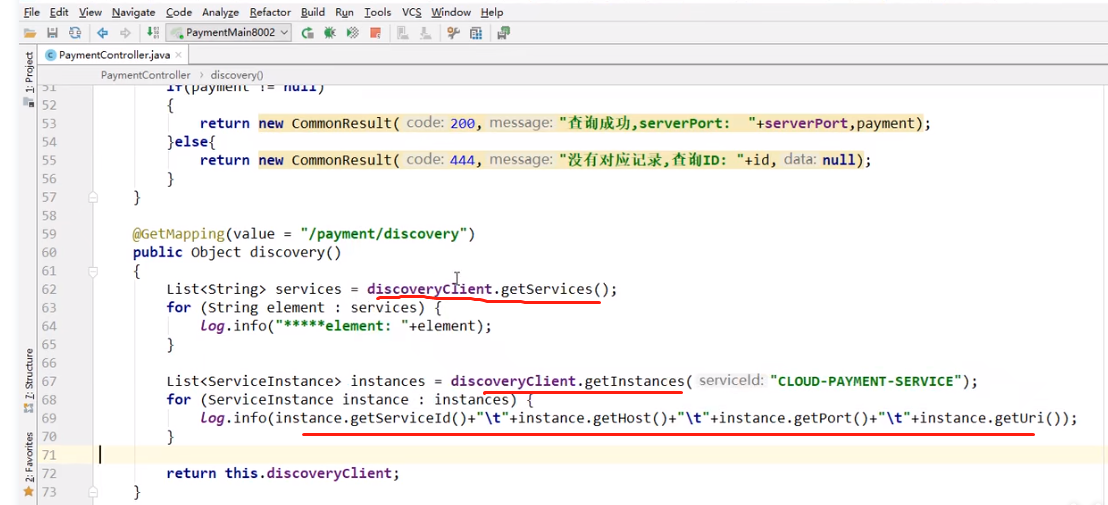Image resolution: width=1108 pixels, height=505 pixels.
Task: Open the Navigate menu
Action: point(134,12)
